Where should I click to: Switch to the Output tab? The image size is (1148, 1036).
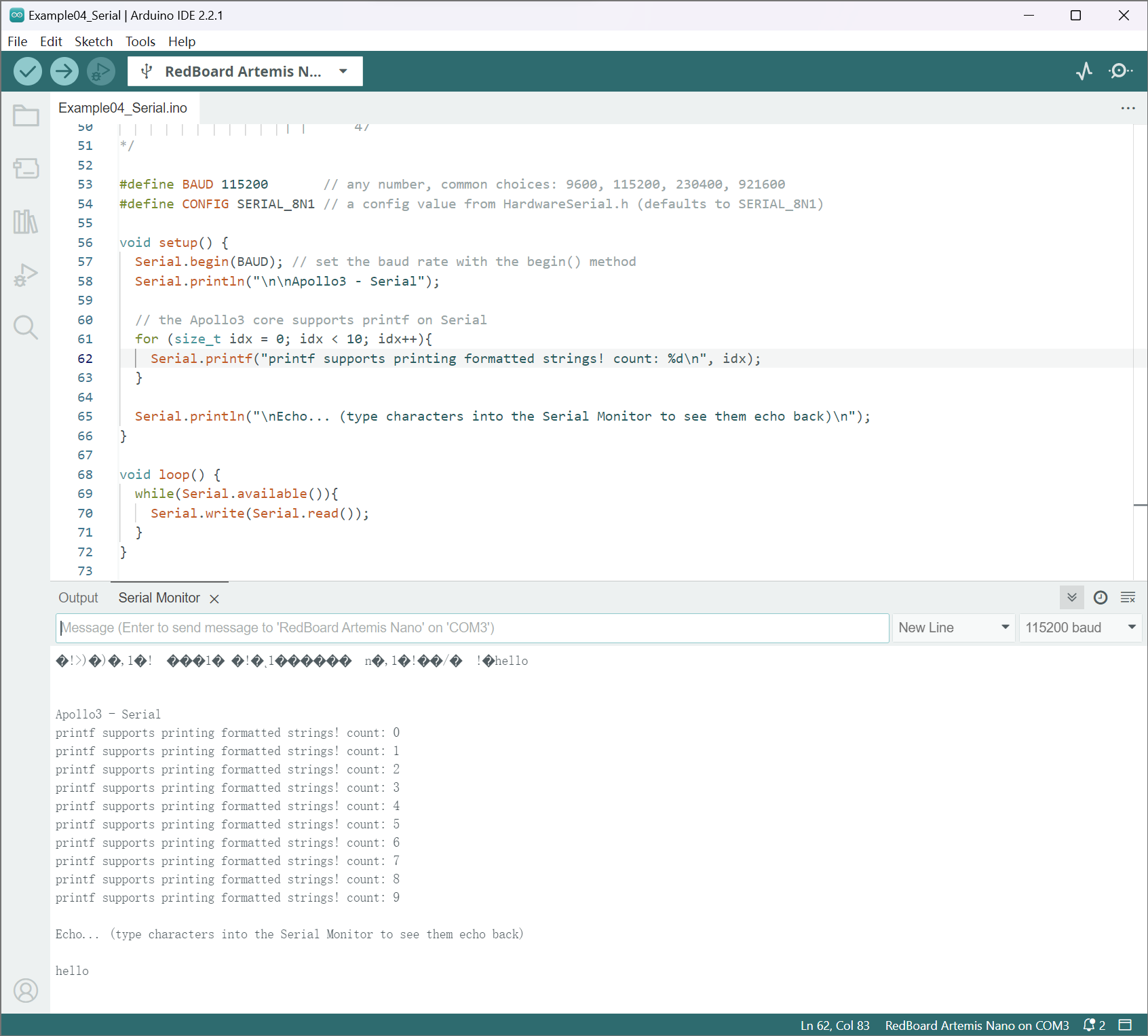(x=78, y=598)
